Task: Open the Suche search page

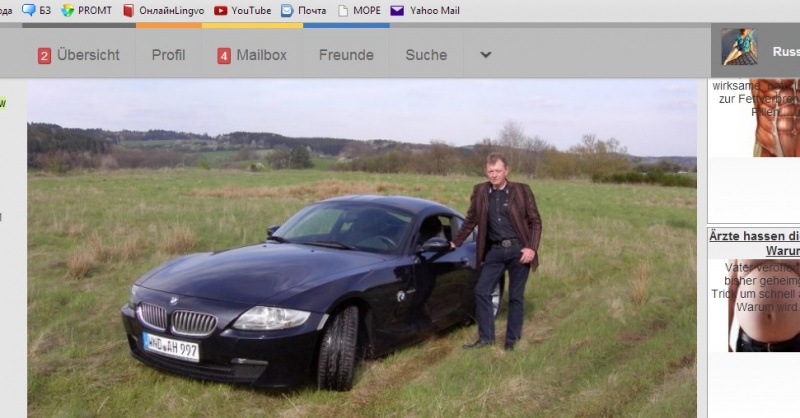Action: click(x=426, y=55)
